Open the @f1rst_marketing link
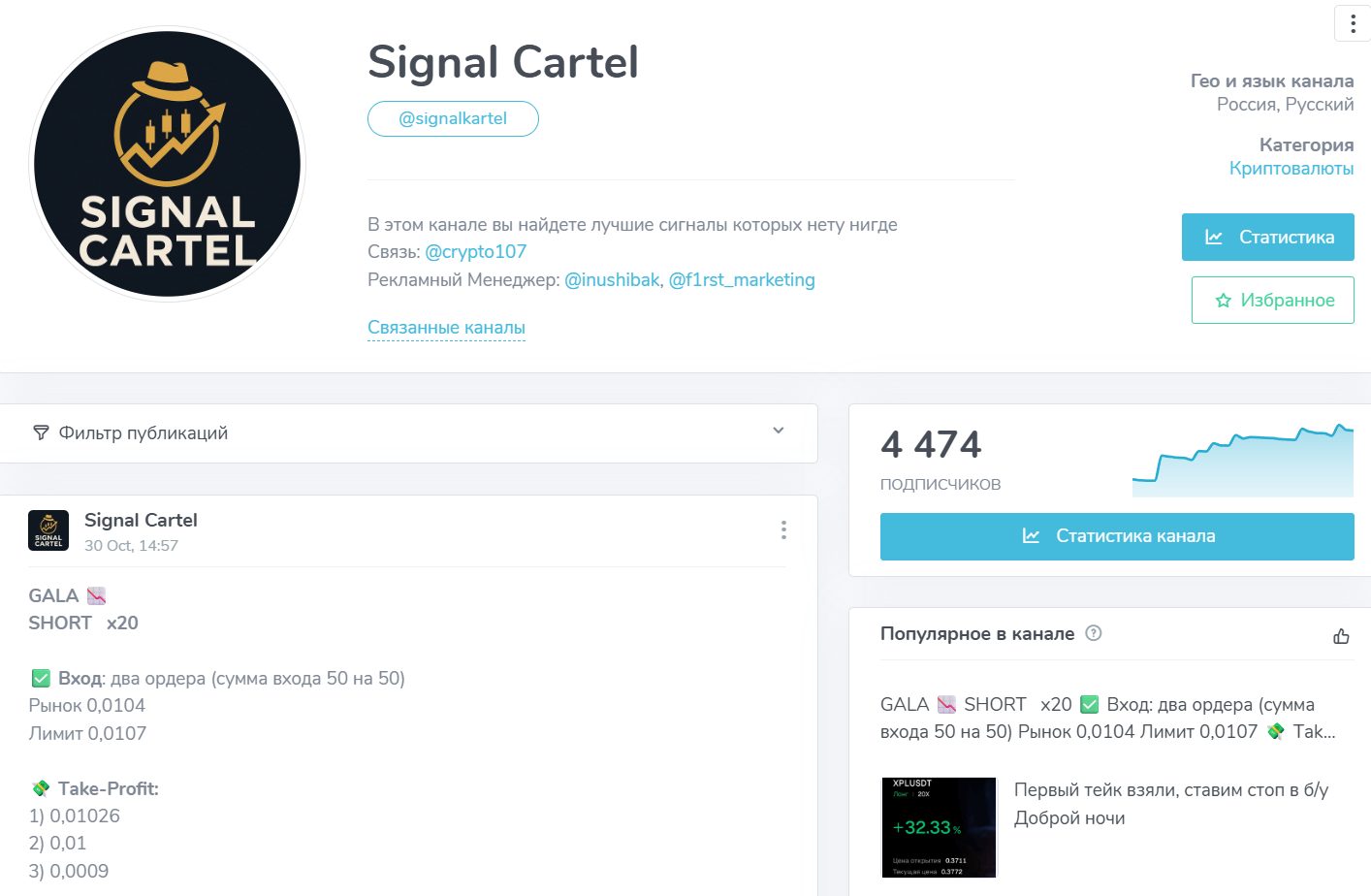 click(742, 280)
